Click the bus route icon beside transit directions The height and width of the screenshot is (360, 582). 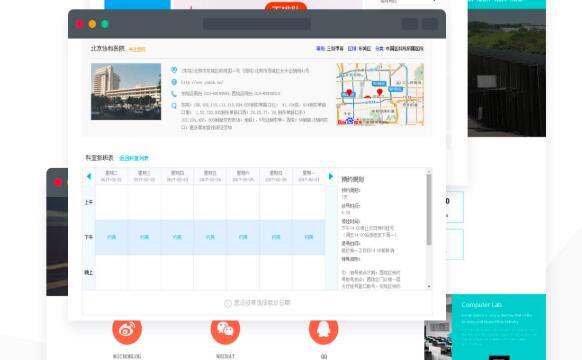pyautogui.click(x=174, y=105)
